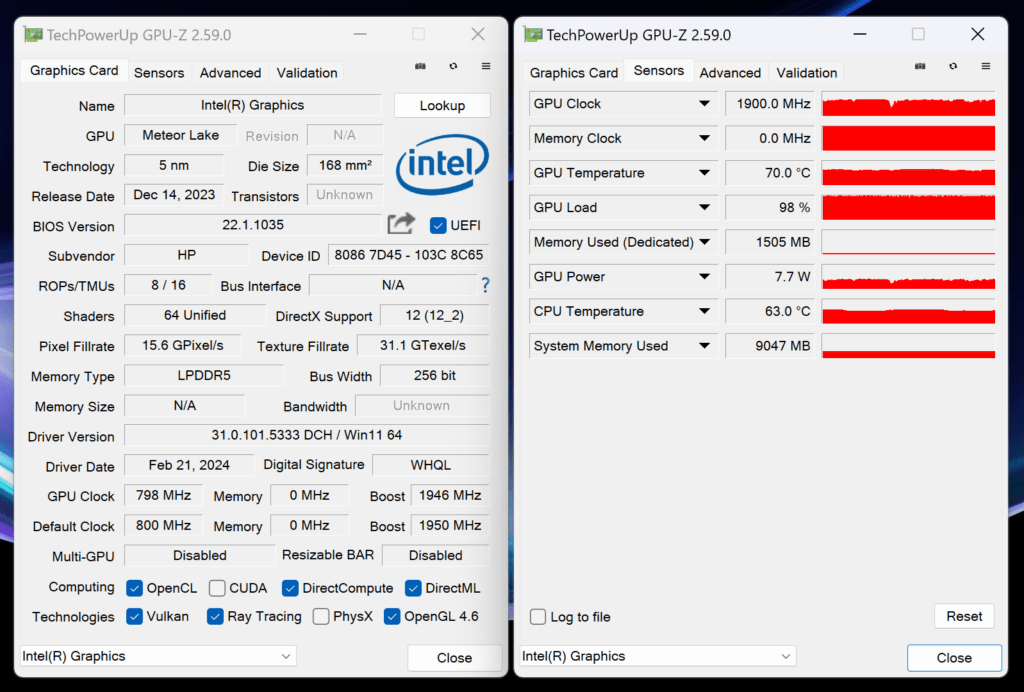
Task: Click the Boost 1946 MHz value
Action: (x=450, y=495)
